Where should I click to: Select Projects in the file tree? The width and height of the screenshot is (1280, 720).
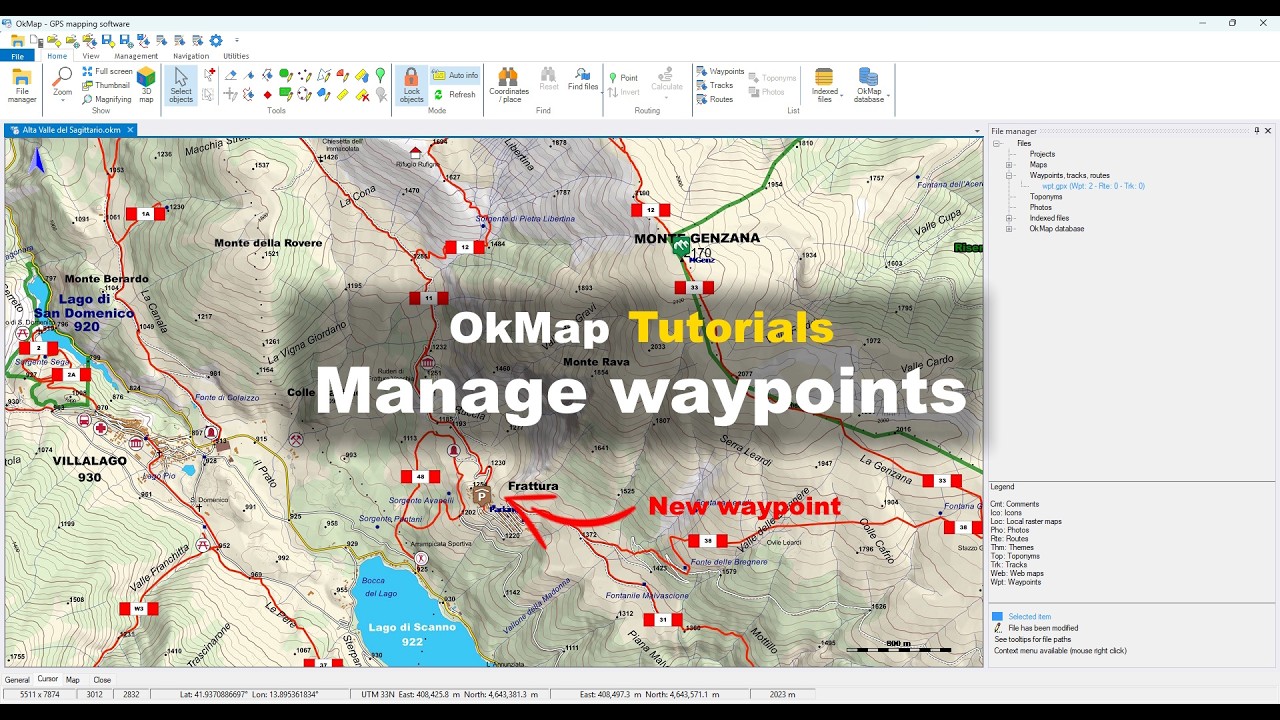1042,154
